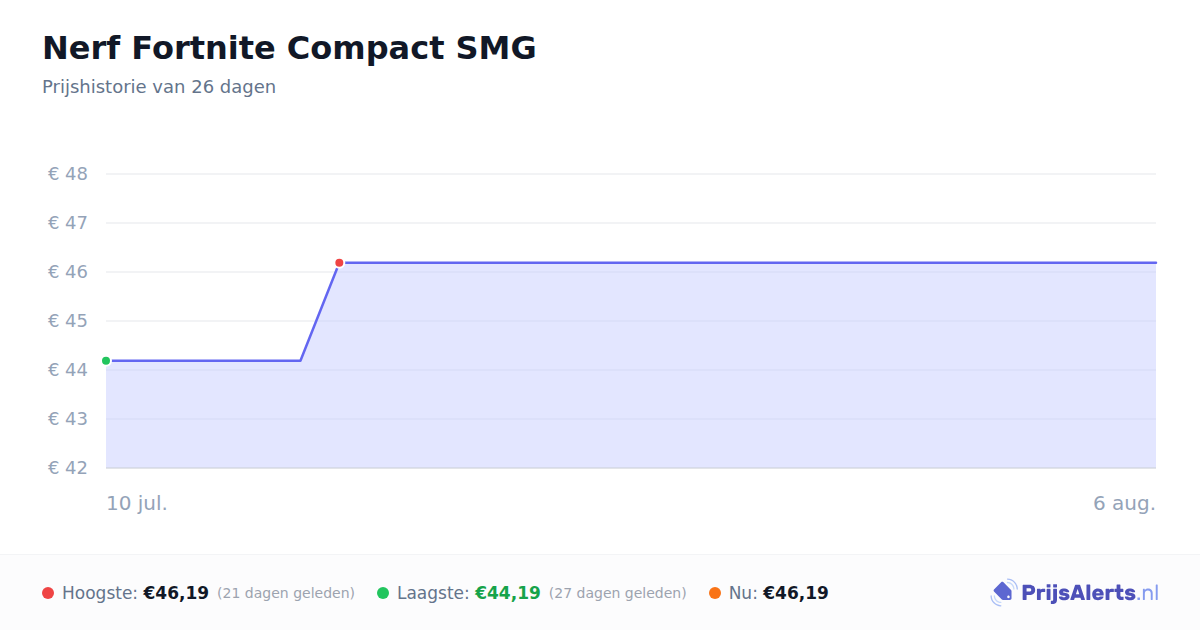Click the 6 aug. end date label
Screen dimensions: 1200x630
click(x=1124, y=503)
